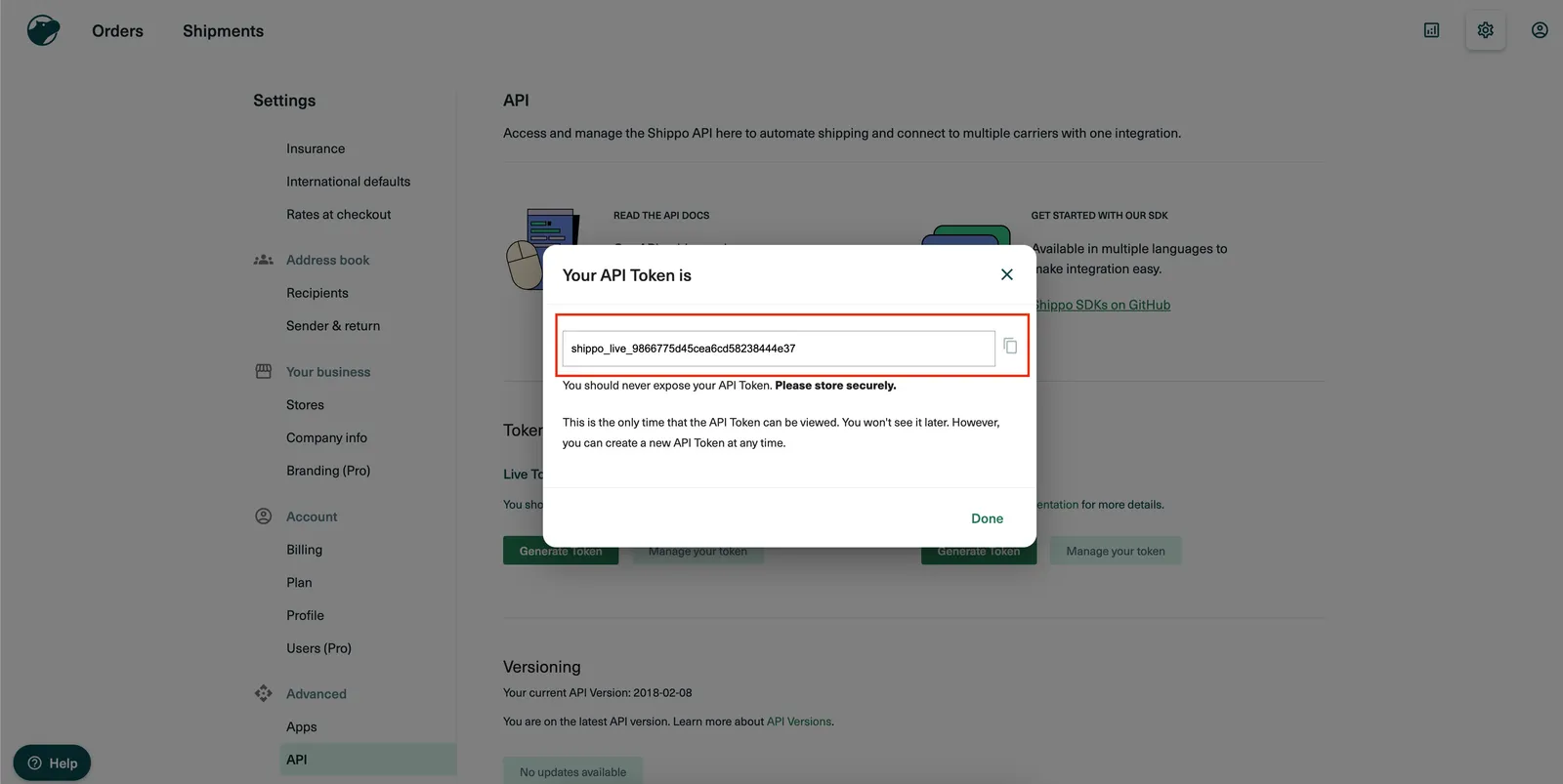The image size is (1563, 784).
Task: Click Generate Token under Live Token
Action: click(x=561, y=551)
